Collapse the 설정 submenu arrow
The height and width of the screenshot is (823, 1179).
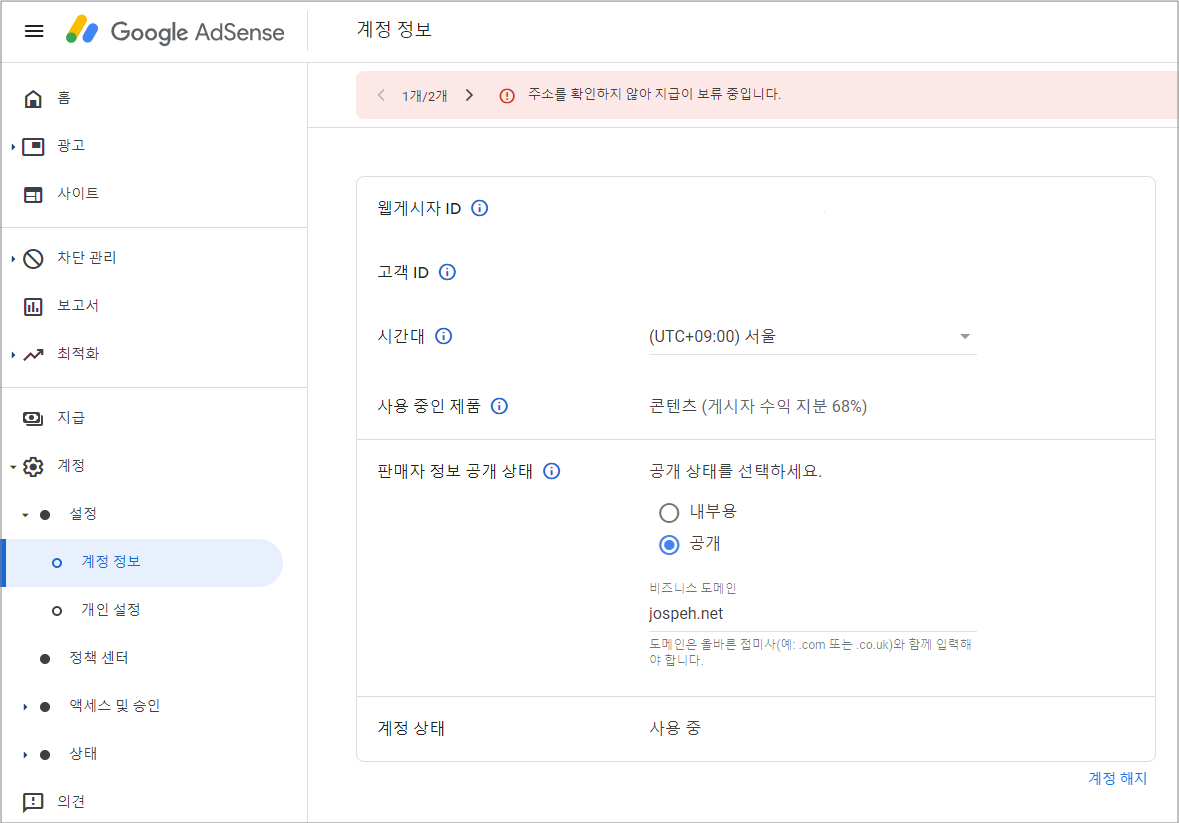[x=25, y=515]
